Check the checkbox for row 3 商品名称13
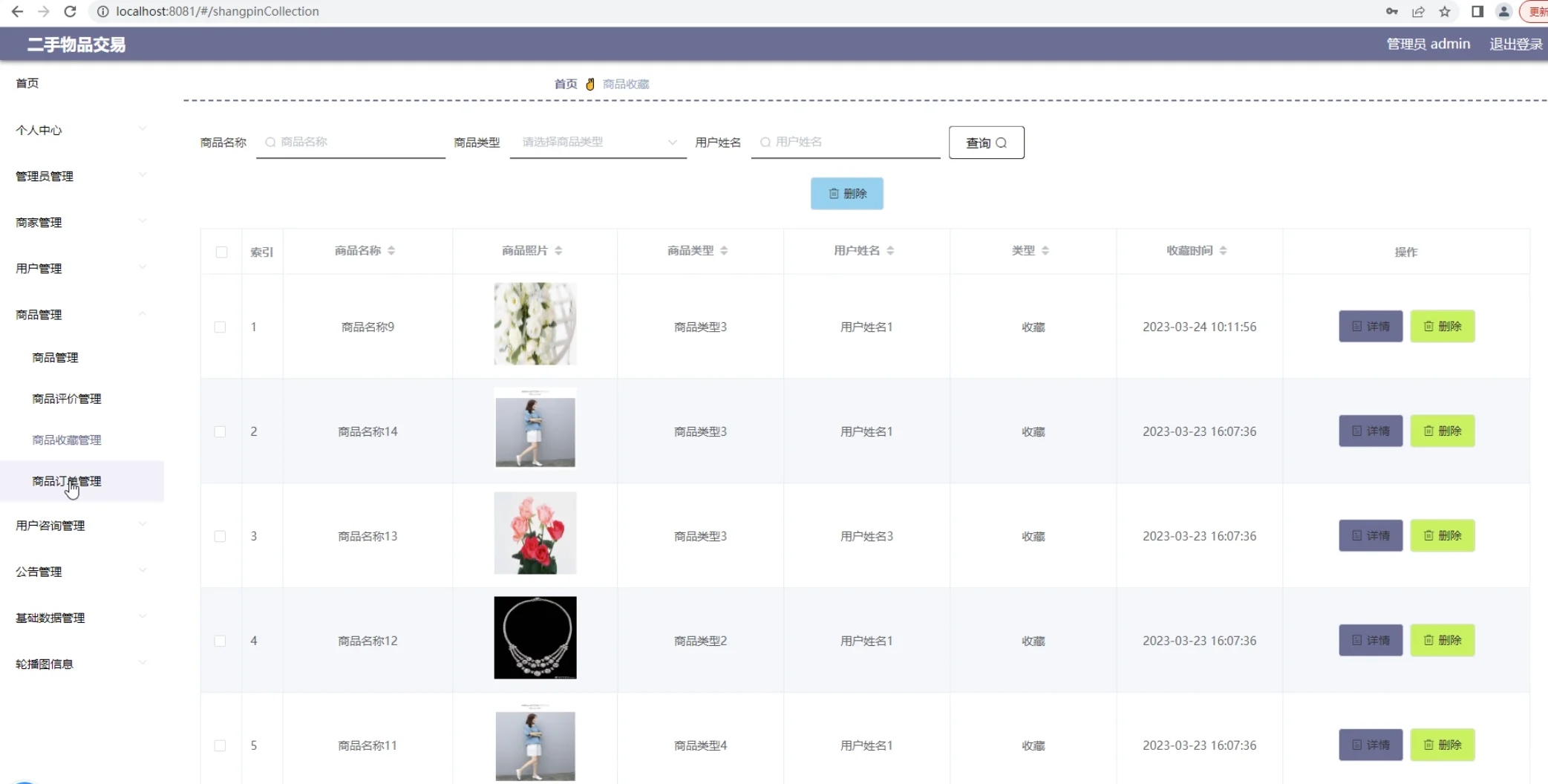The height and width of the screenshot is (784, 1548). pos(220,536)
